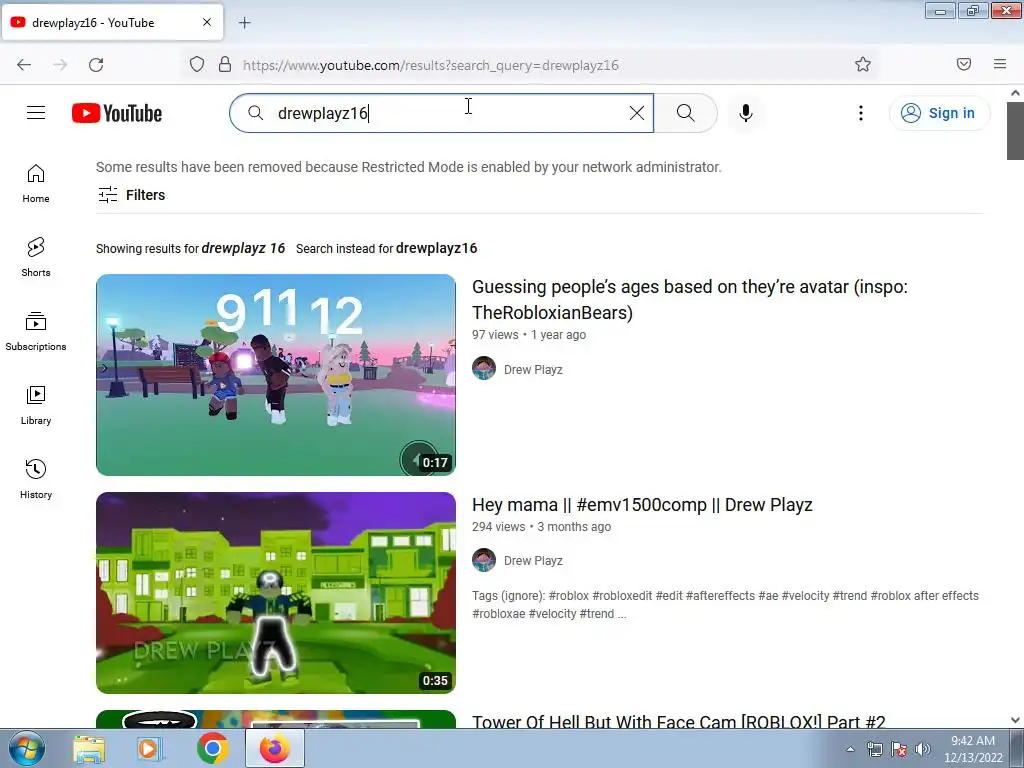Viewport: 1024px width, 768px height.
Task: Open the YouTube guide hamburger menu
Action: [36, 113]
